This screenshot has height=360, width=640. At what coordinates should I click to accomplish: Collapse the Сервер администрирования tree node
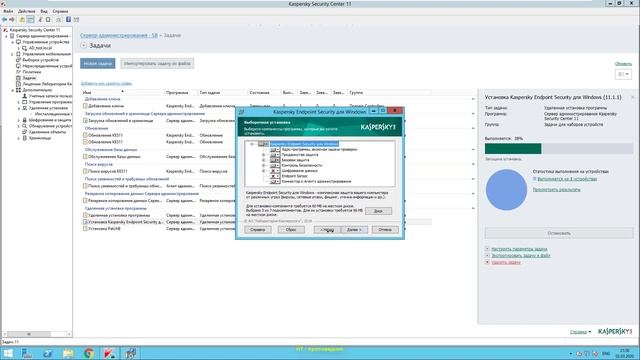click(6, 36)
